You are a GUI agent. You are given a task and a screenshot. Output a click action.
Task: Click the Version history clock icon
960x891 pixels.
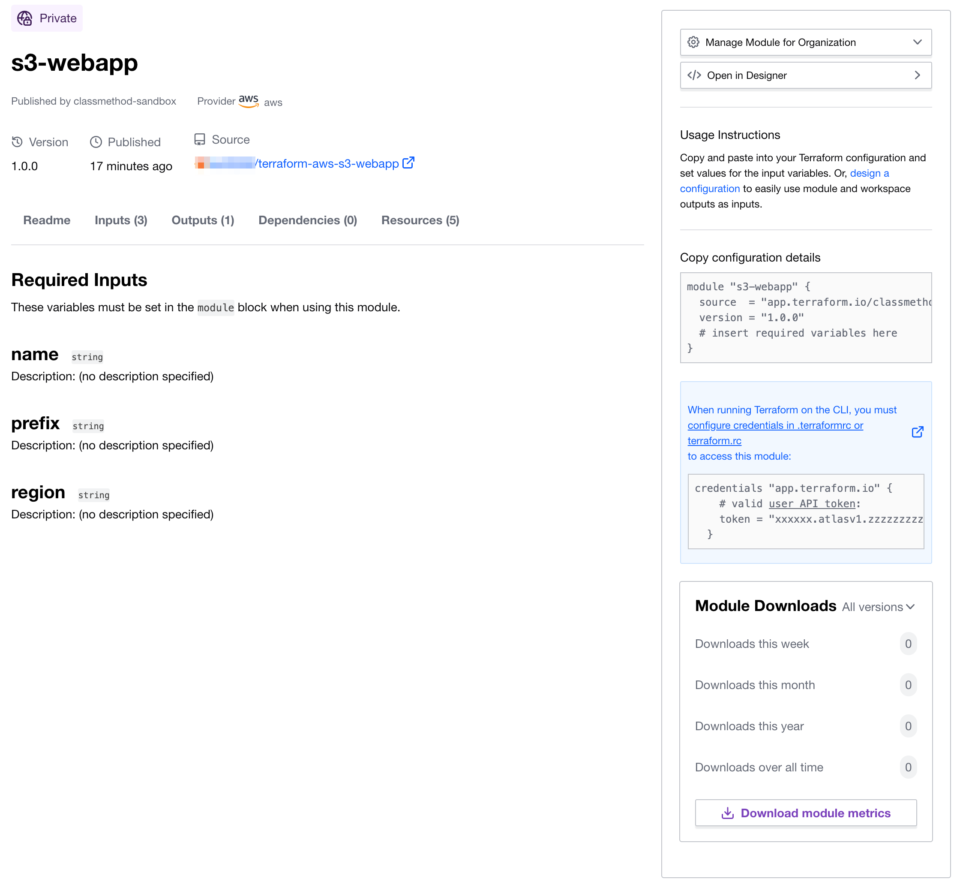point(17,142)
